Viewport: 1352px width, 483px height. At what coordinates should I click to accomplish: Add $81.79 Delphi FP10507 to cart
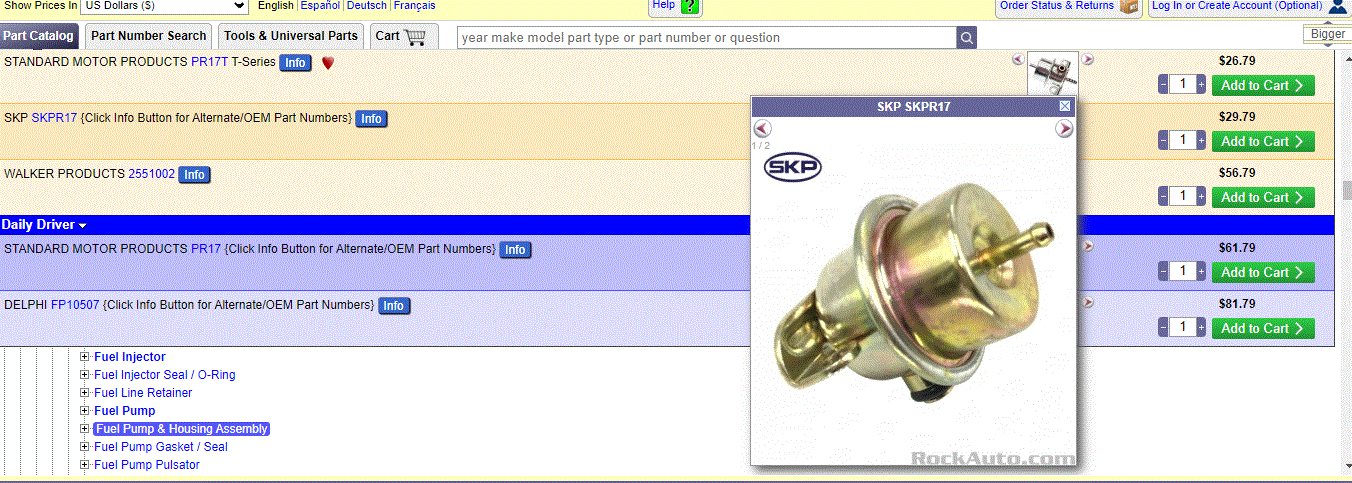(x=1263, y=328)
